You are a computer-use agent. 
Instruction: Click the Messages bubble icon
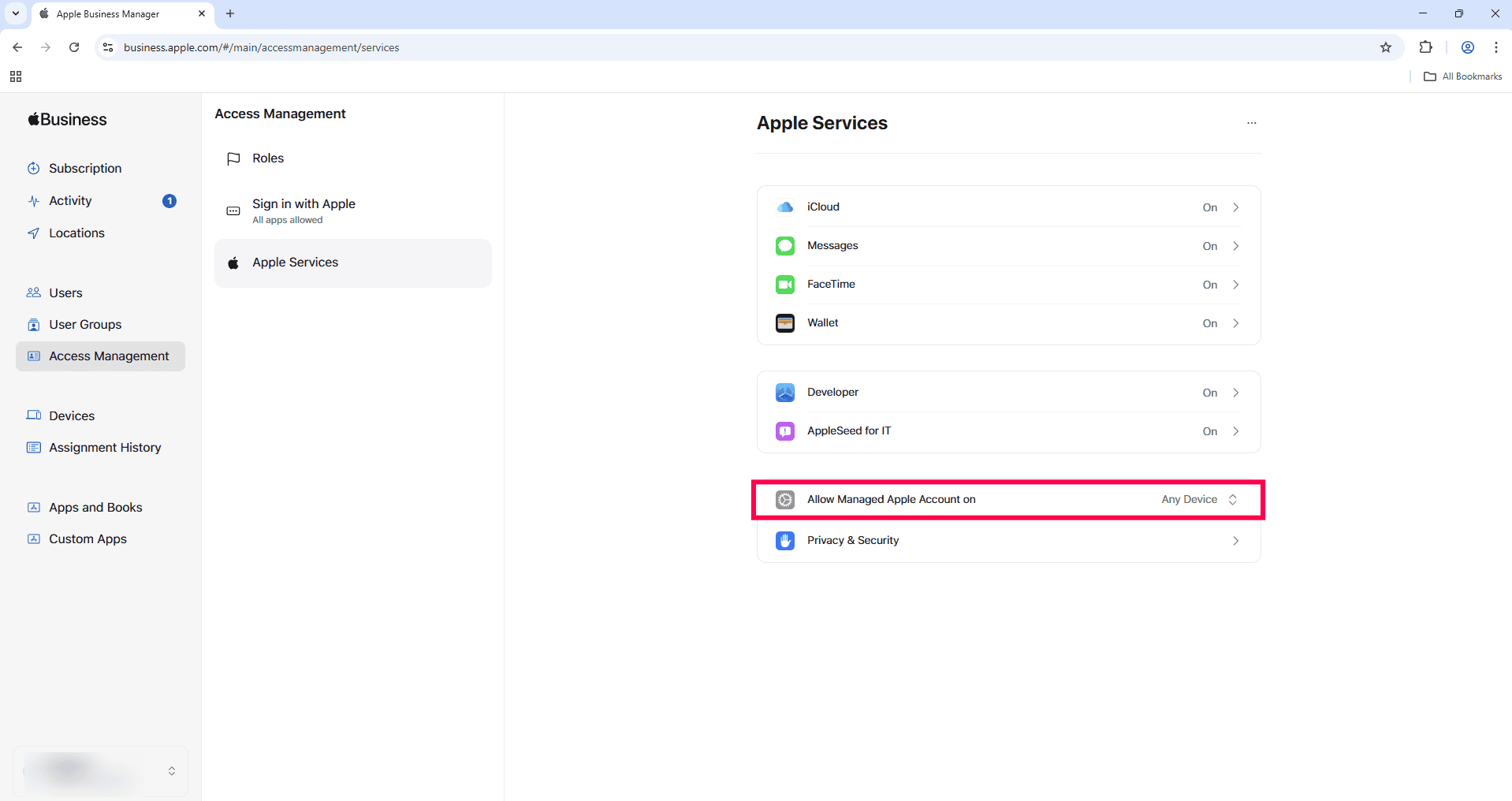point(785,246)
